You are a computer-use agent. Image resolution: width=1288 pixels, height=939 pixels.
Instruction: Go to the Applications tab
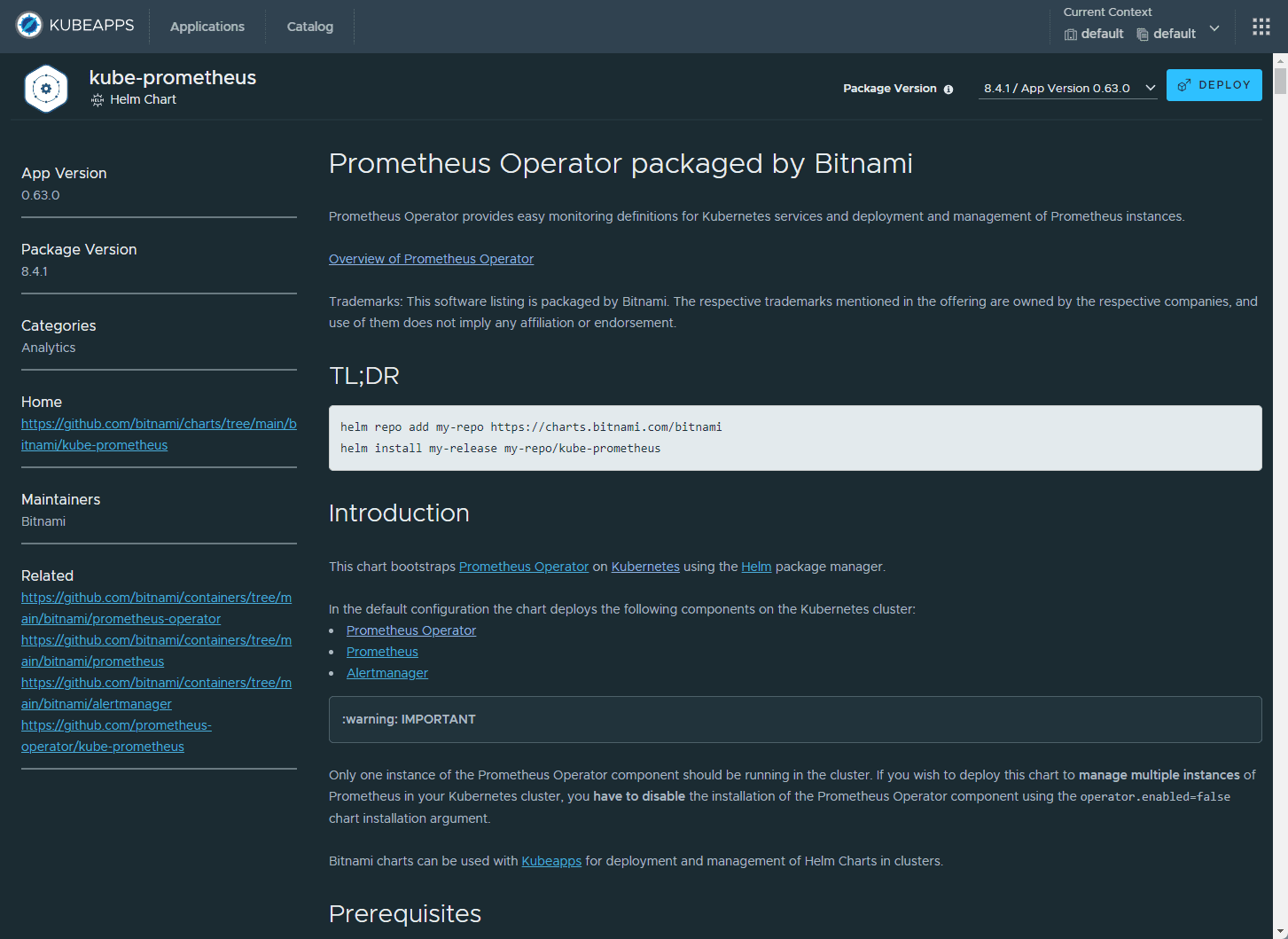pyautogui.click(x=207, y=27)
